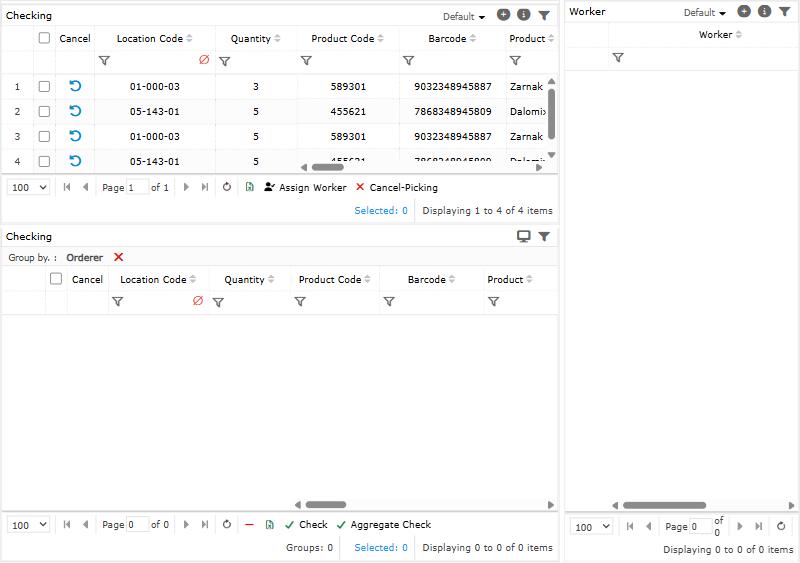Click the red minus icon in bottom toolbar
Image resolution: width=800 pixels, height=563 pixels.
(x=249, y=524)
